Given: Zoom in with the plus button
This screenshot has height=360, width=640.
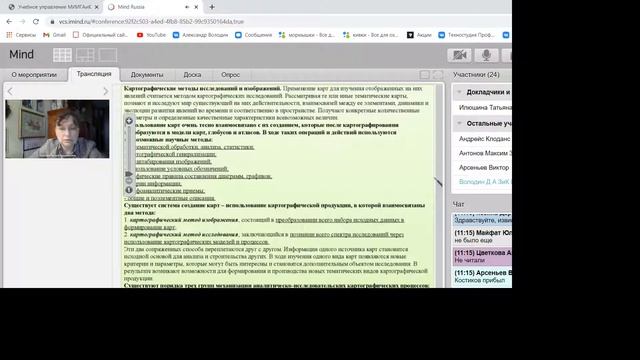Looking at the screenshot, I should pyautogui.click(x=129, y=121).
